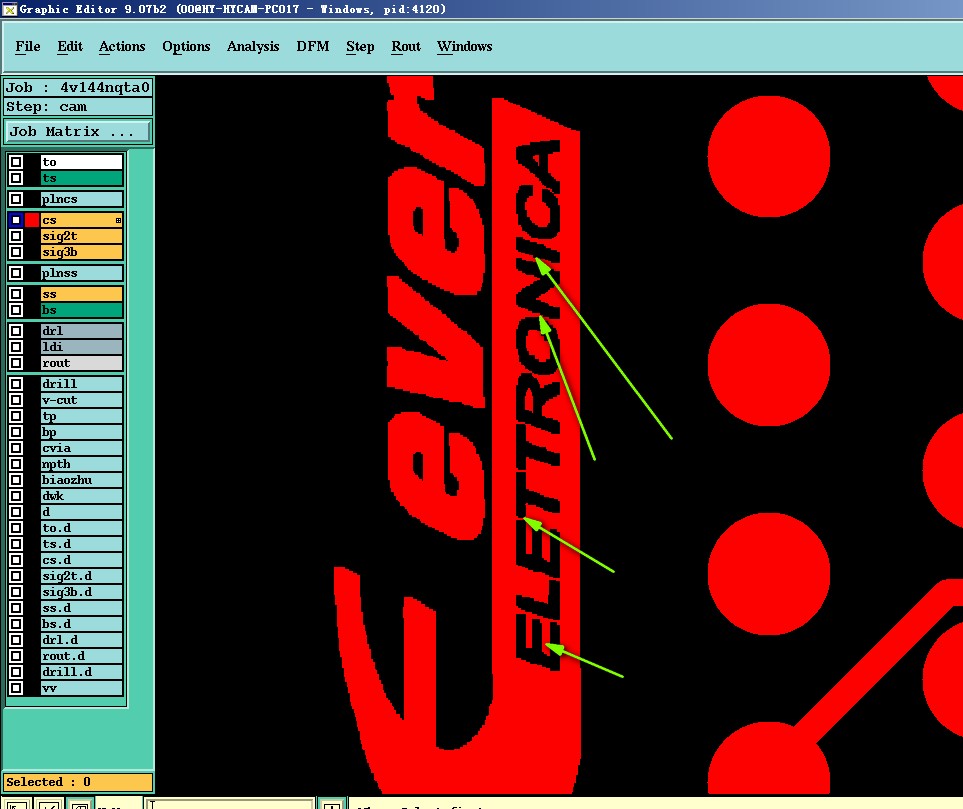Select the 'tp' layer name
The height and width of the screenshot is (809, 963).
[x=82, y=416]
